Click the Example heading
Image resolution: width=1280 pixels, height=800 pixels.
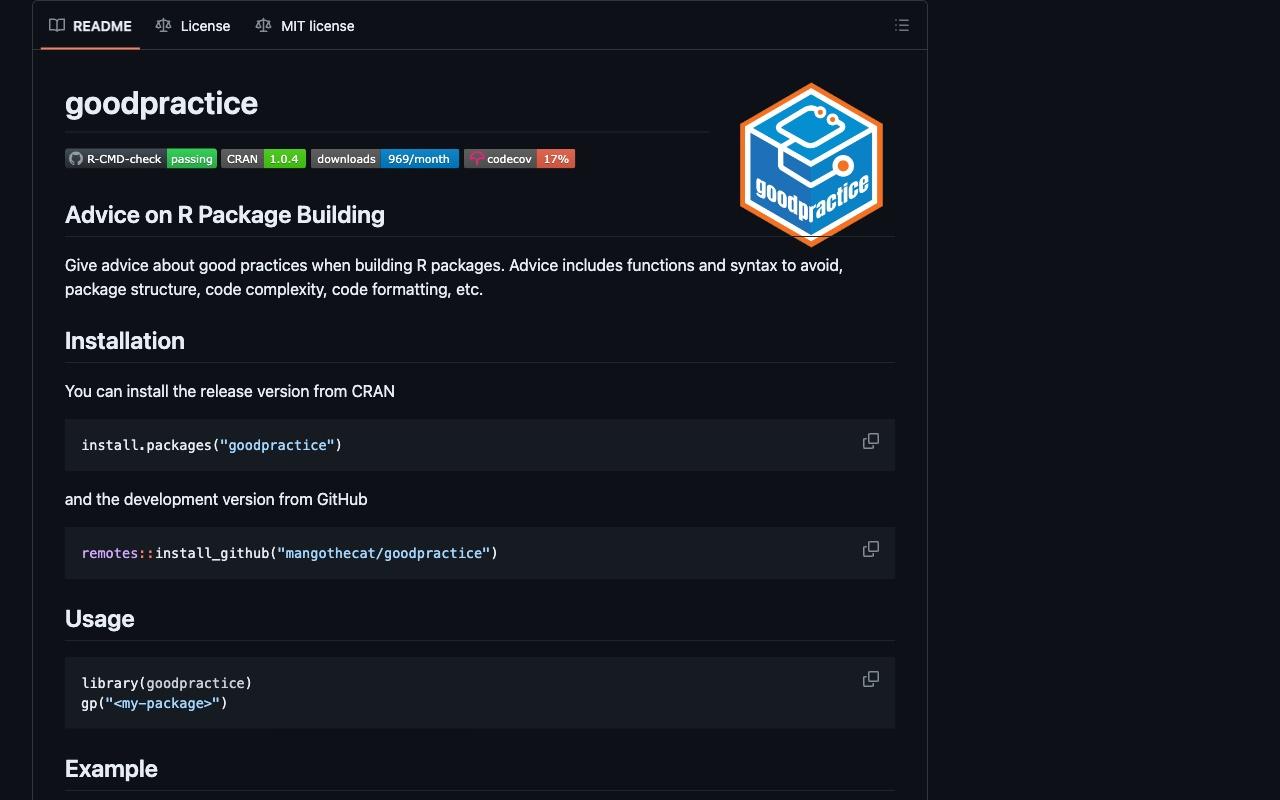click(x=111, y=769)
